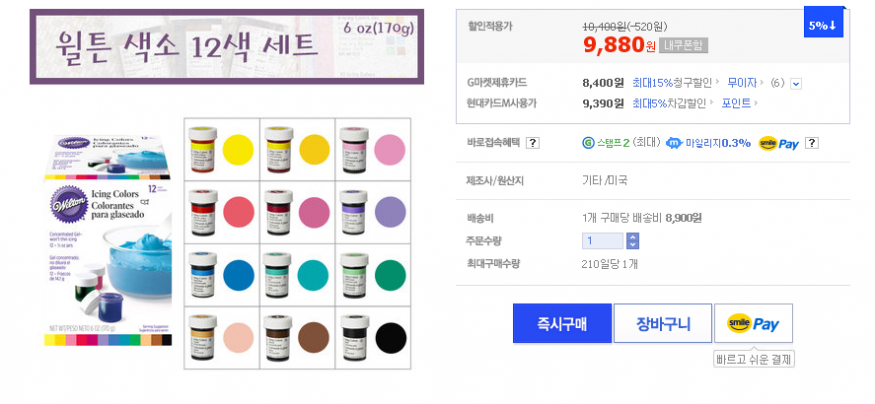The width and height of the screenshot is (875, 404).
Task: Click the black color swatch circle
Action: point(389,337)
